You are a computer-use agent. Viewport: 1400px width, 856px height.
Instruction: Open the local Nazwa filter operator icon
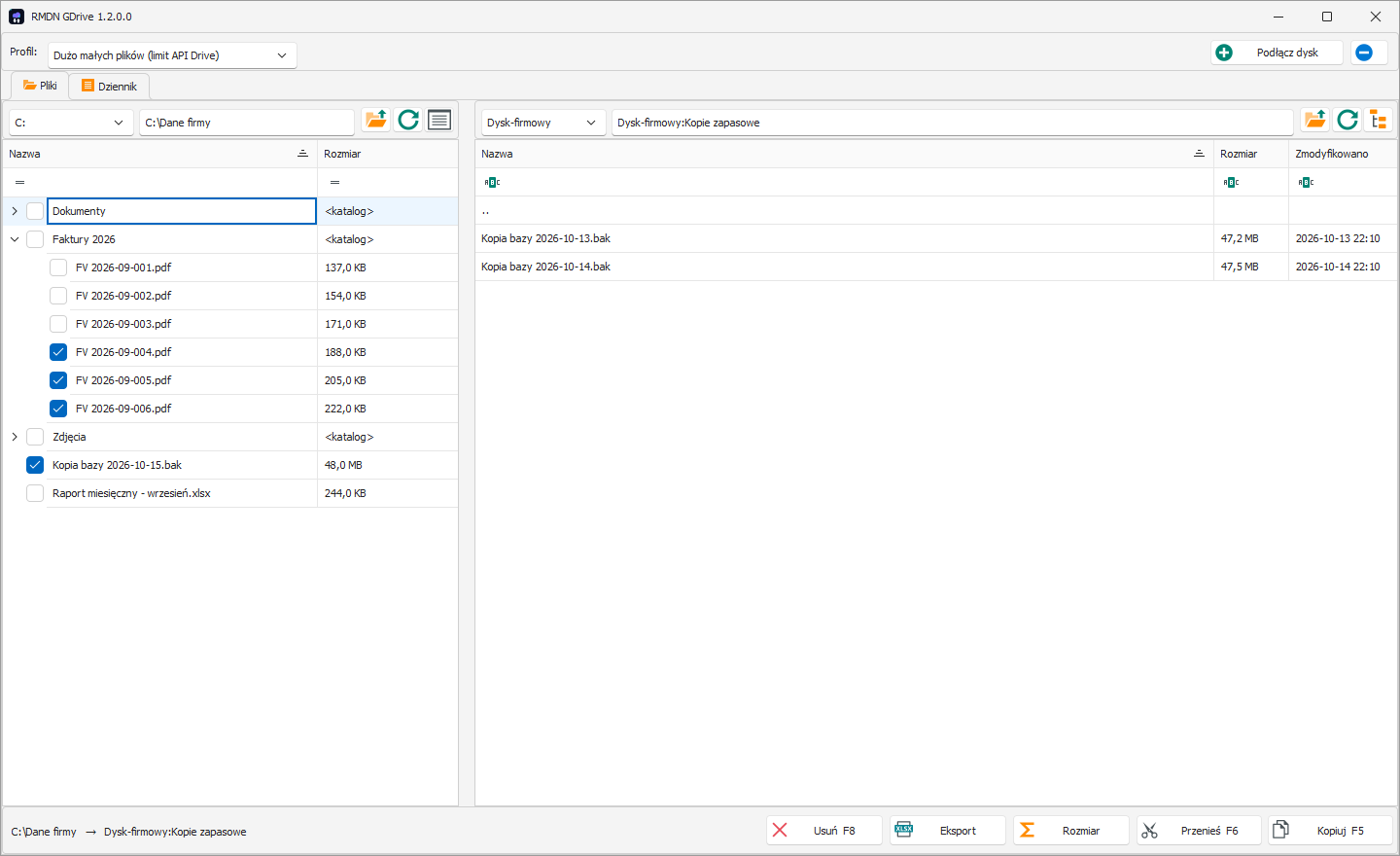(x=19, y=182)
